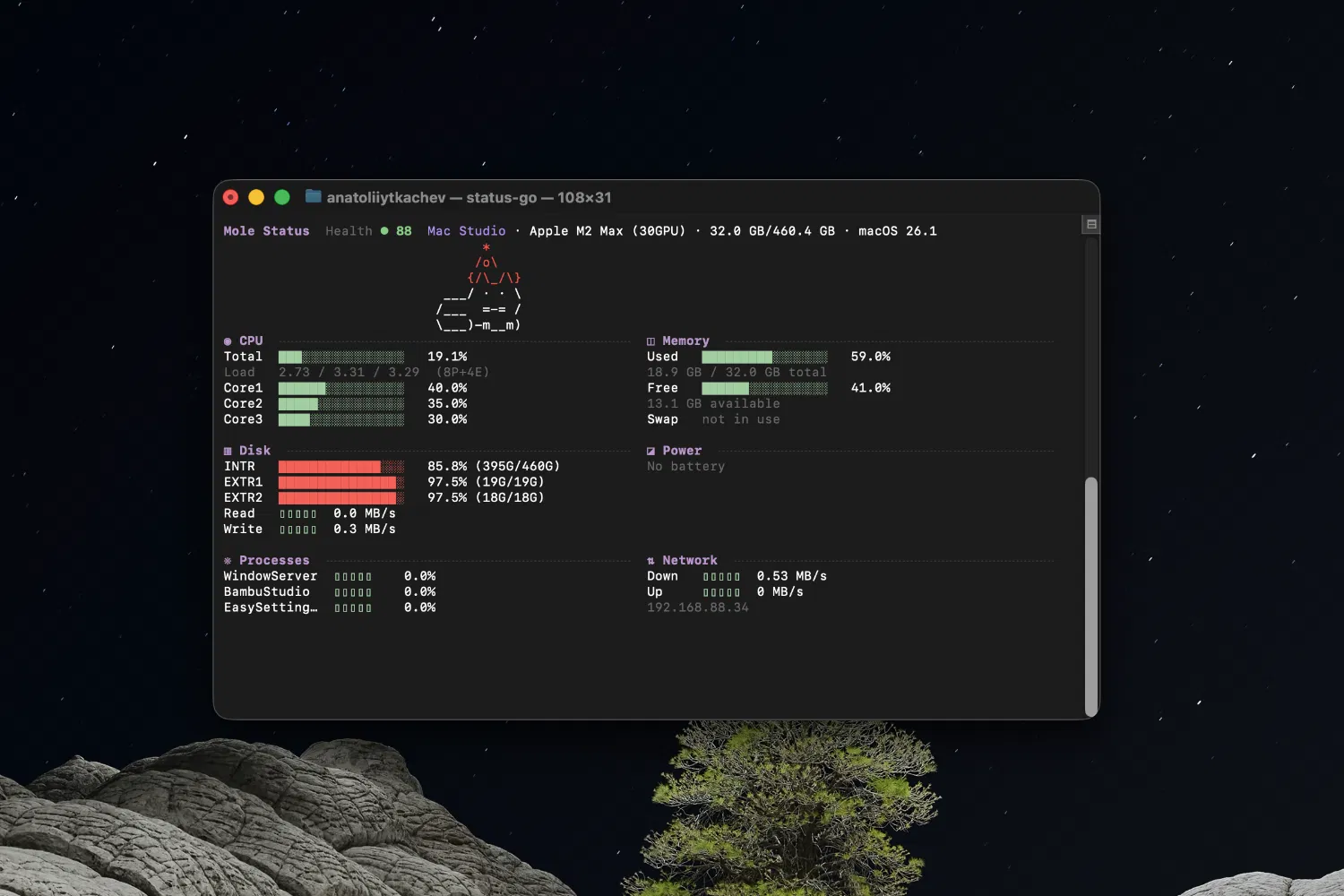This screenshot has width=1344, height=896.
Task: Click the '32.0 GB/460.4 GB' header value
Action: [772, 231]
